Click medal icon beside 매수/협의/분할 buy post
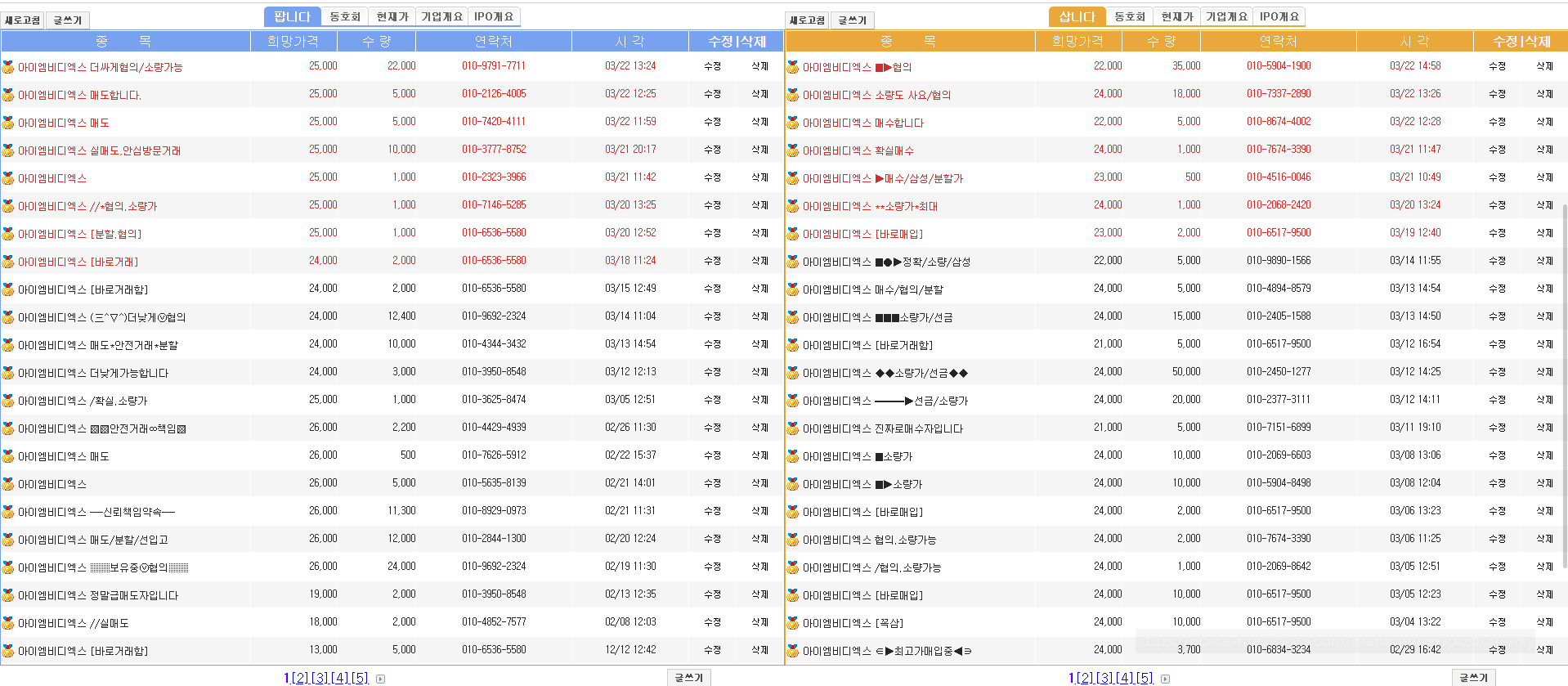The width and height of the screenshot is (1568, 686). click(793, 289)
